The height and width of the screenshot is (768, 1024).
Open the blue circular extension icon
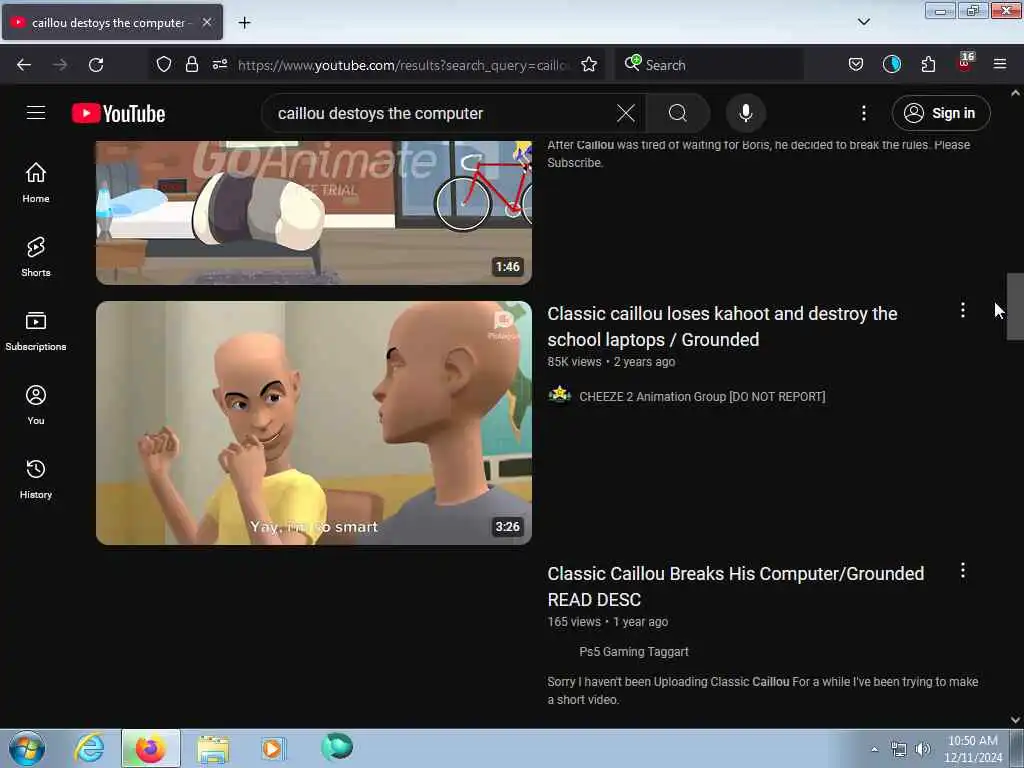[891, 64]
